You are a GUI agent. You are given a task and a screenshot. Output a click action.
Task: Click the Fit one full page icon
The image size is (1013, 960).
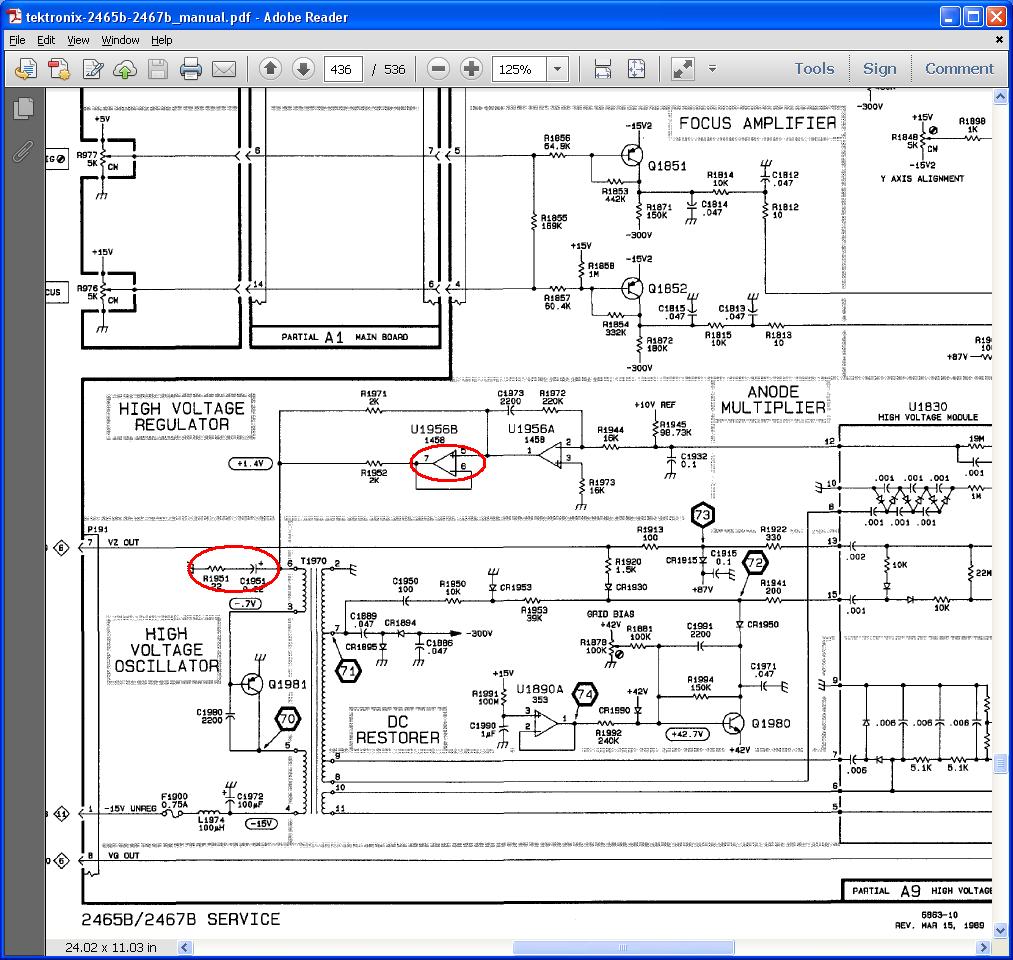pyautogui.click(x=636, y=68)
